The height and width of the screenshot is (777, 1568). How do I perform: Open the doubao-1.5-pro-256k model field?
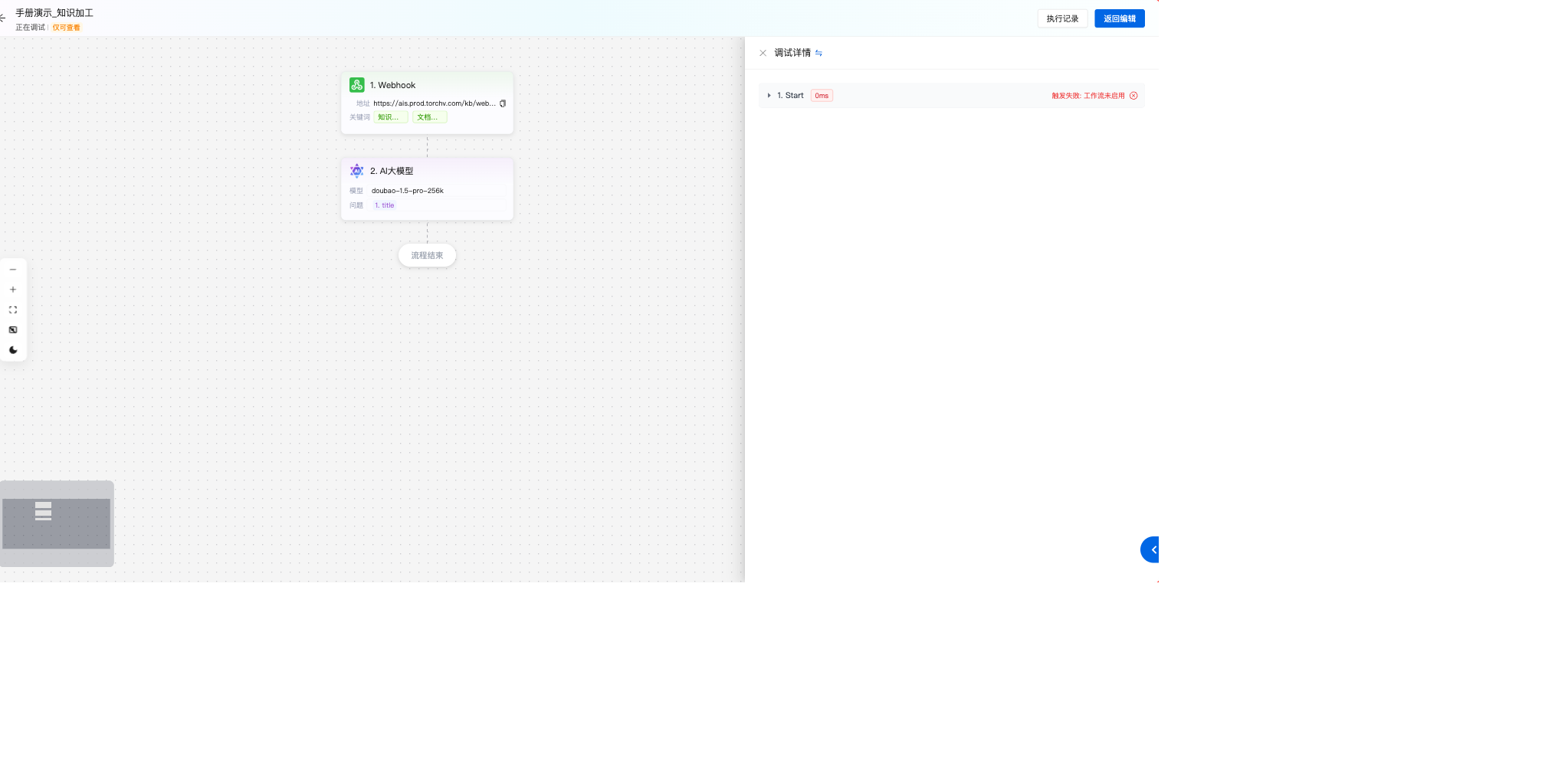[x=408, y=191]
